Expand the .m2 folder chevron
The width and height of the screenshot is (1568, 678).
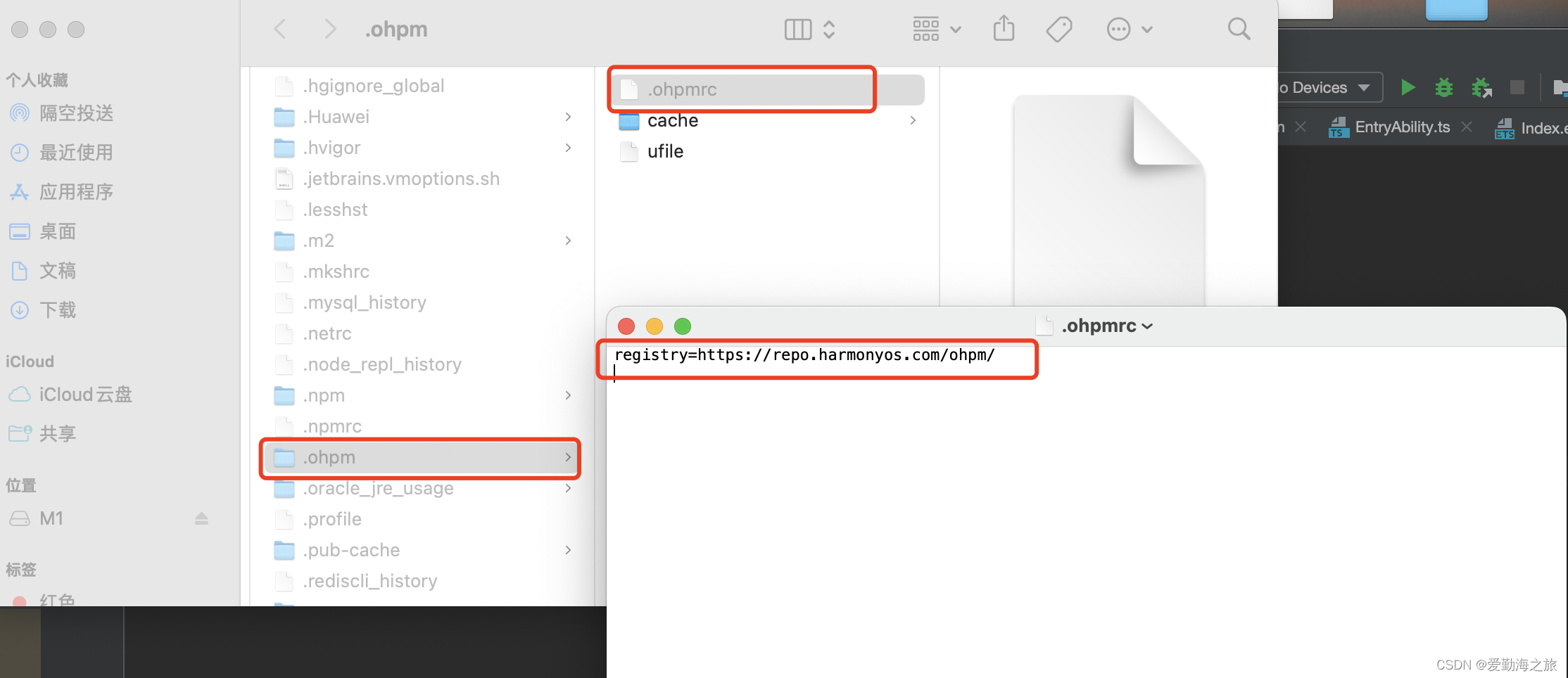pyautogui.click(x=568, y=241)
